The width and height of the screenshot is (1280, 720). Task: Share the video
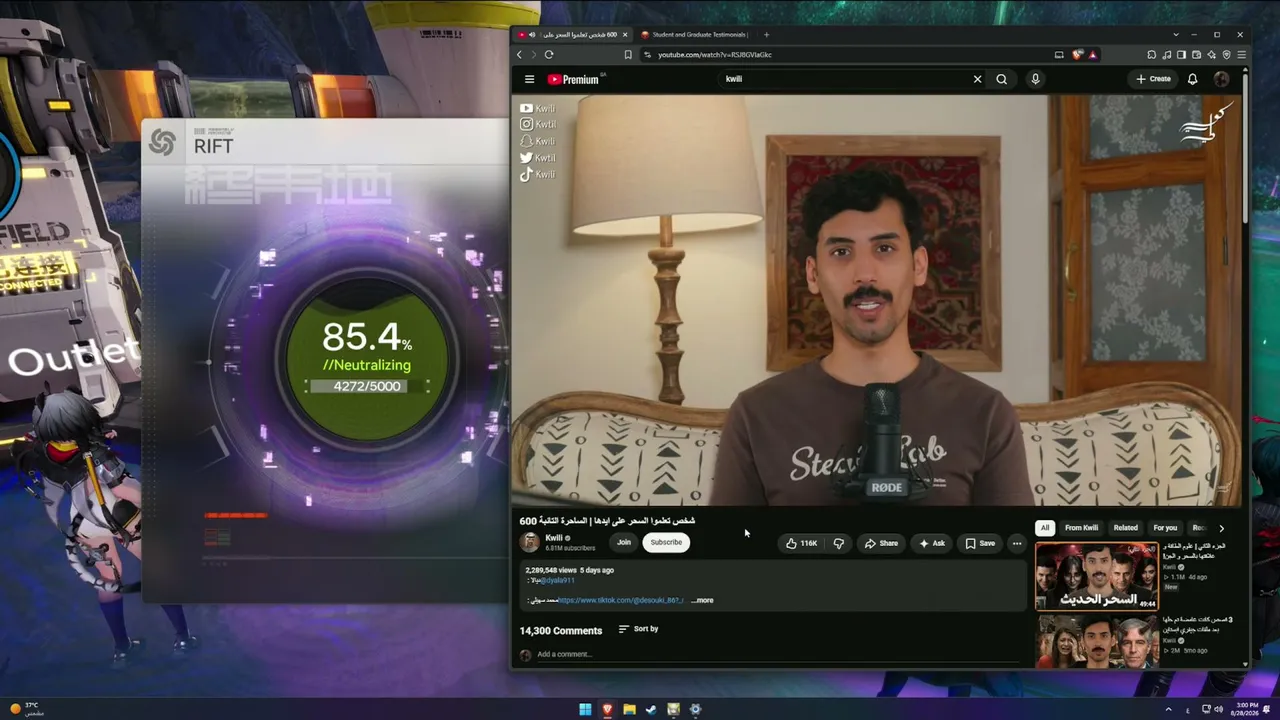point(881,543)
